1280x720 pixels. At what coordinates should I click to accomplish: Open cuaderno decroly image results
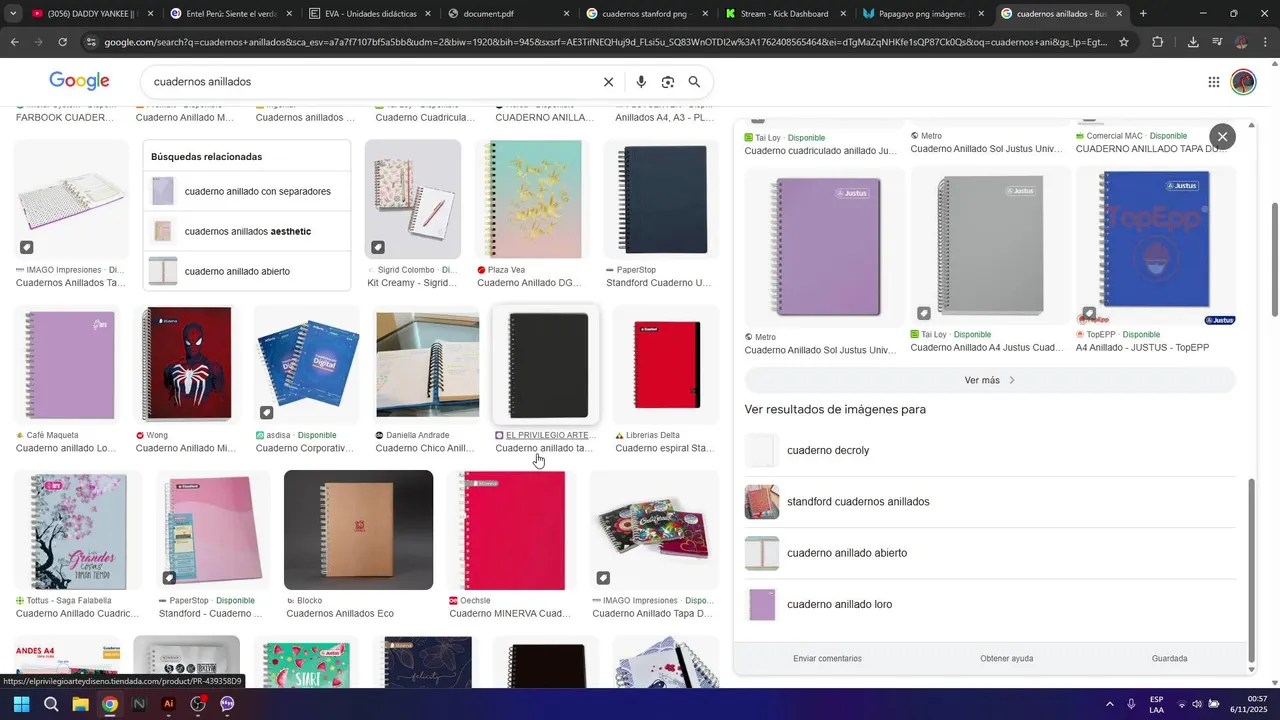(x=990, y=450)
